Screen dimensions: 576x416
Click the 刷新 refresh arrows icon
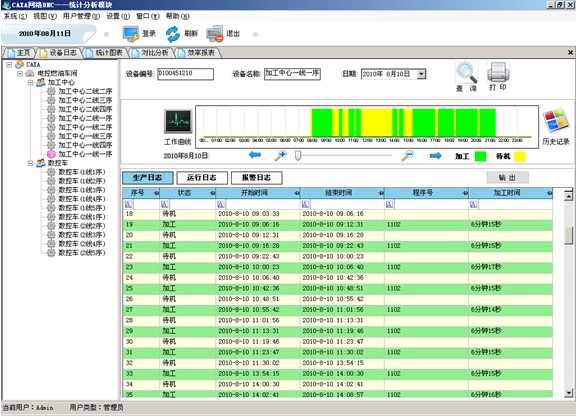[x=173, y=34]
